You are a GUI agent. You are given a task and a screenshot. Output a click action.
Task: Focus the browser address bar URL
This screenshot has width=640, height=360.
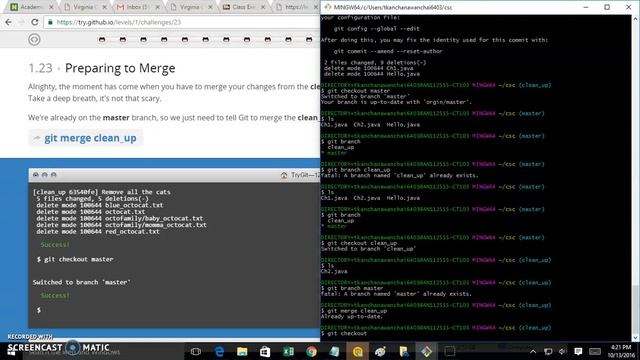pos(119,22)
